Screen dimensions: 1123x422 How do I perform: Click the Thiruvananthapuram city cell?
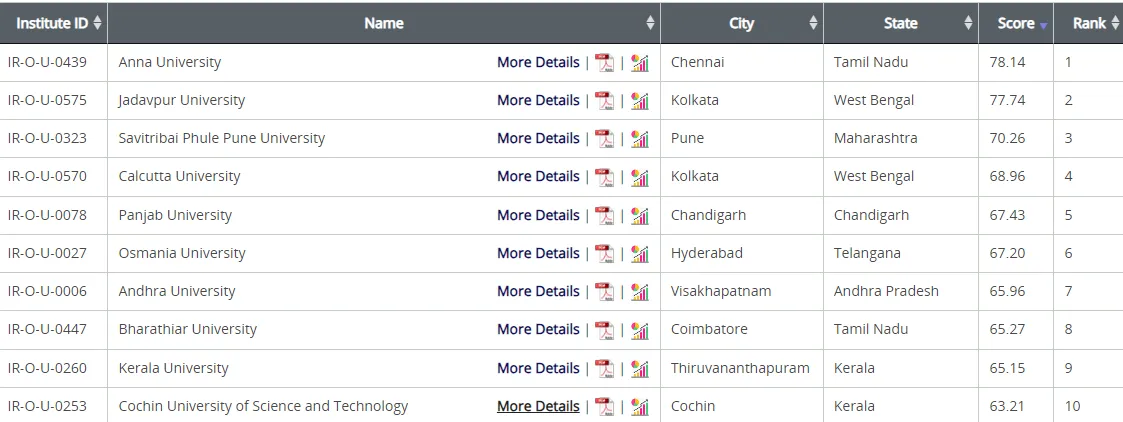(741, 368)
